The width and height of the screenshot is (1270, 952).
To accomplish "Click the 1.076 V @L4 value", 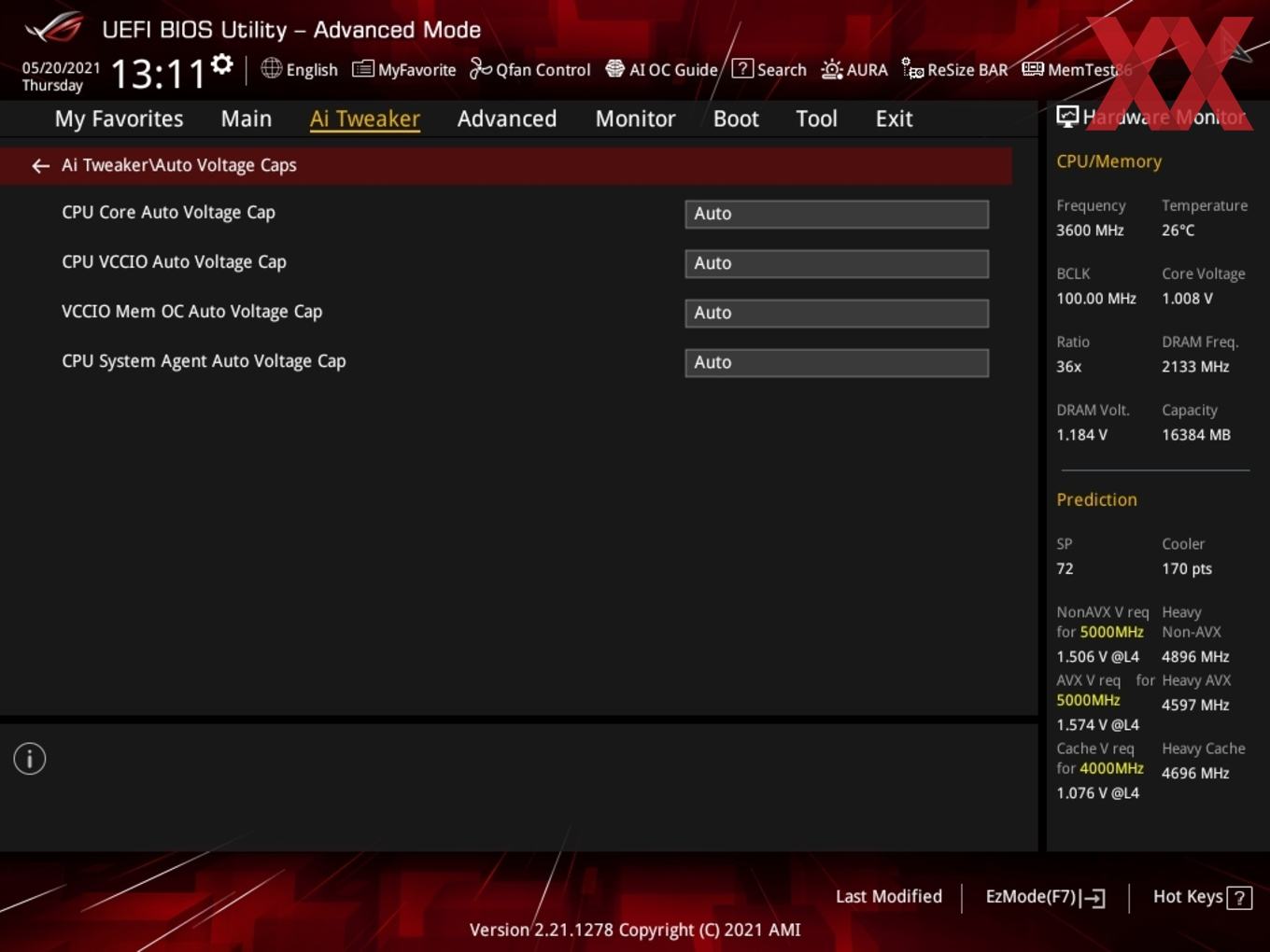I will 1097,793.
